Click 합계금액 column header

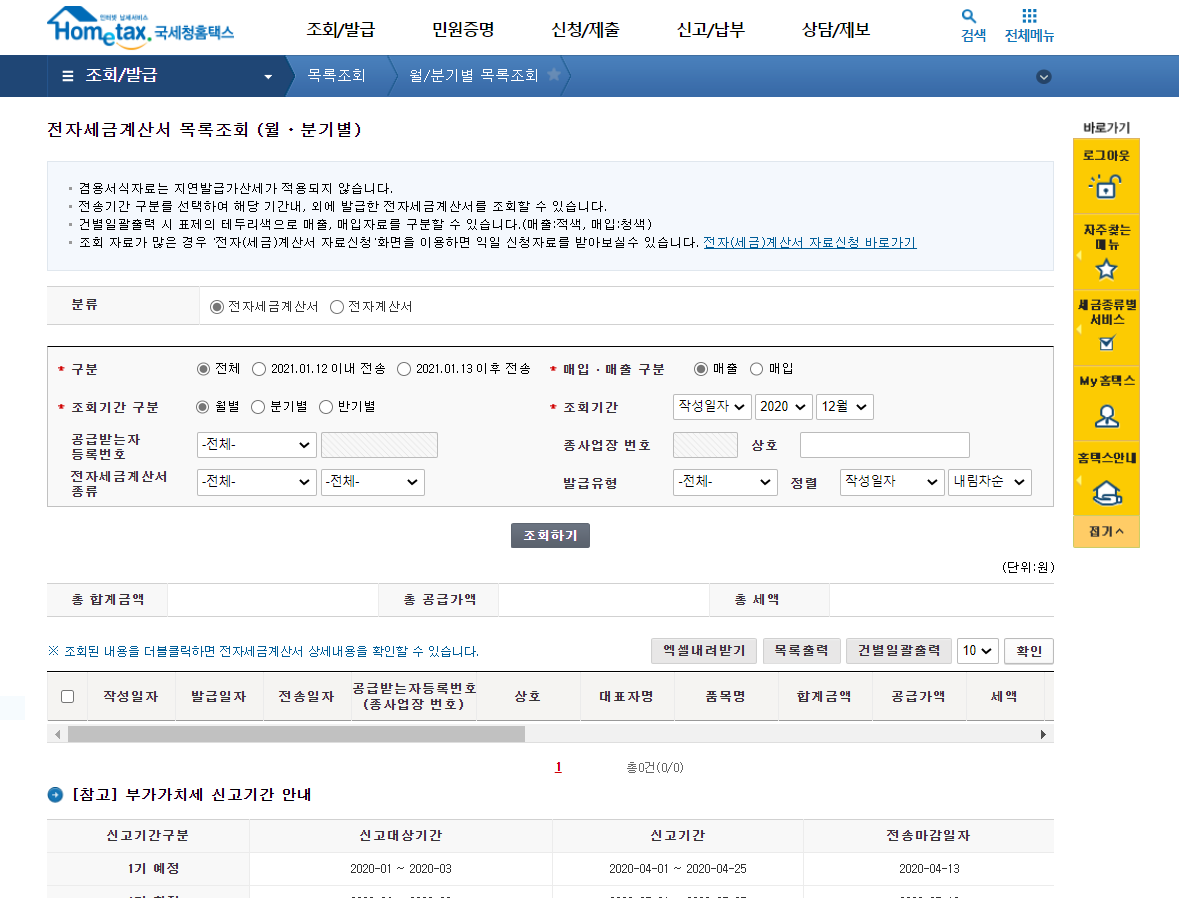pyautogui.click(x=824, y=696)
